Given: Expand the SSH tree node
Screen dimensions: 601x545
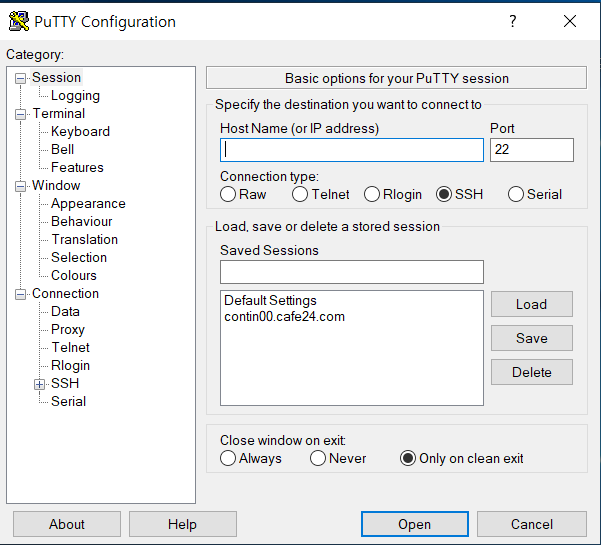Looking at the screenshot, I should [39, 384].
